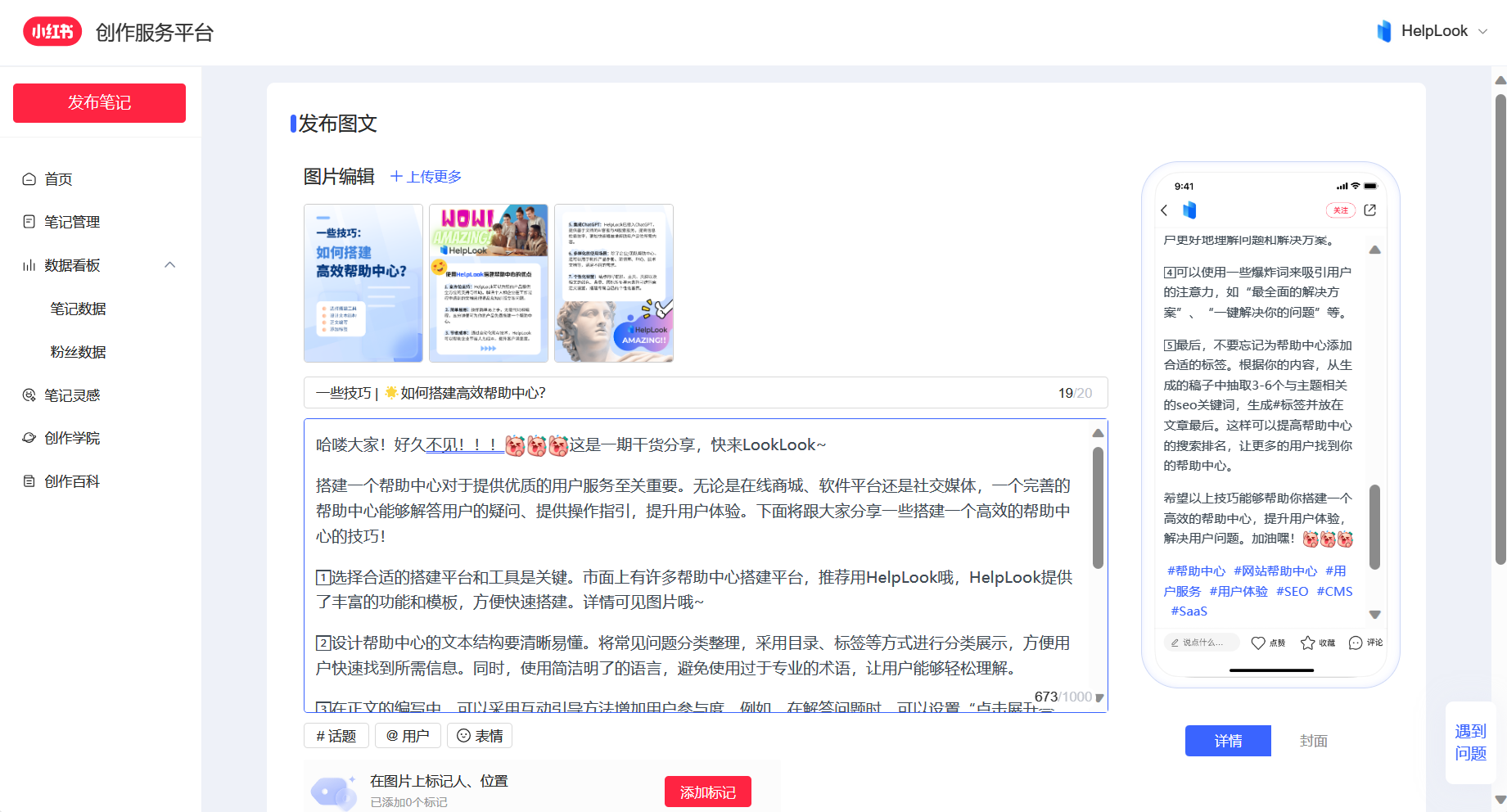Click the 笔记灵感 icon

29,395
